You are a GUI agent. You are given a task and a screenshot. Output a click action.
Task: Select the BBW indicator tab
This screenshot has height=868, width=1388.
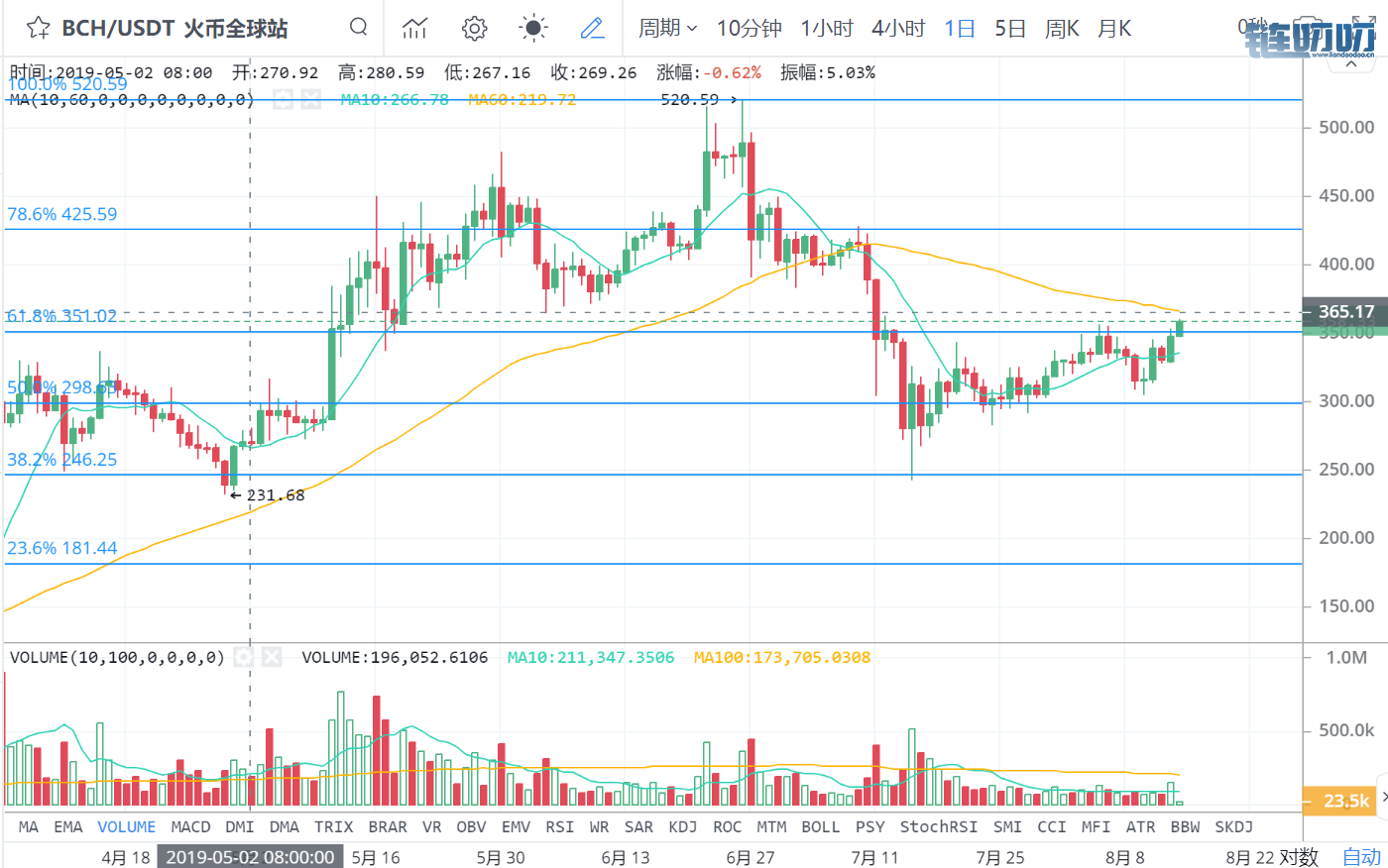pyautogui.click(x=1186, y=826)
